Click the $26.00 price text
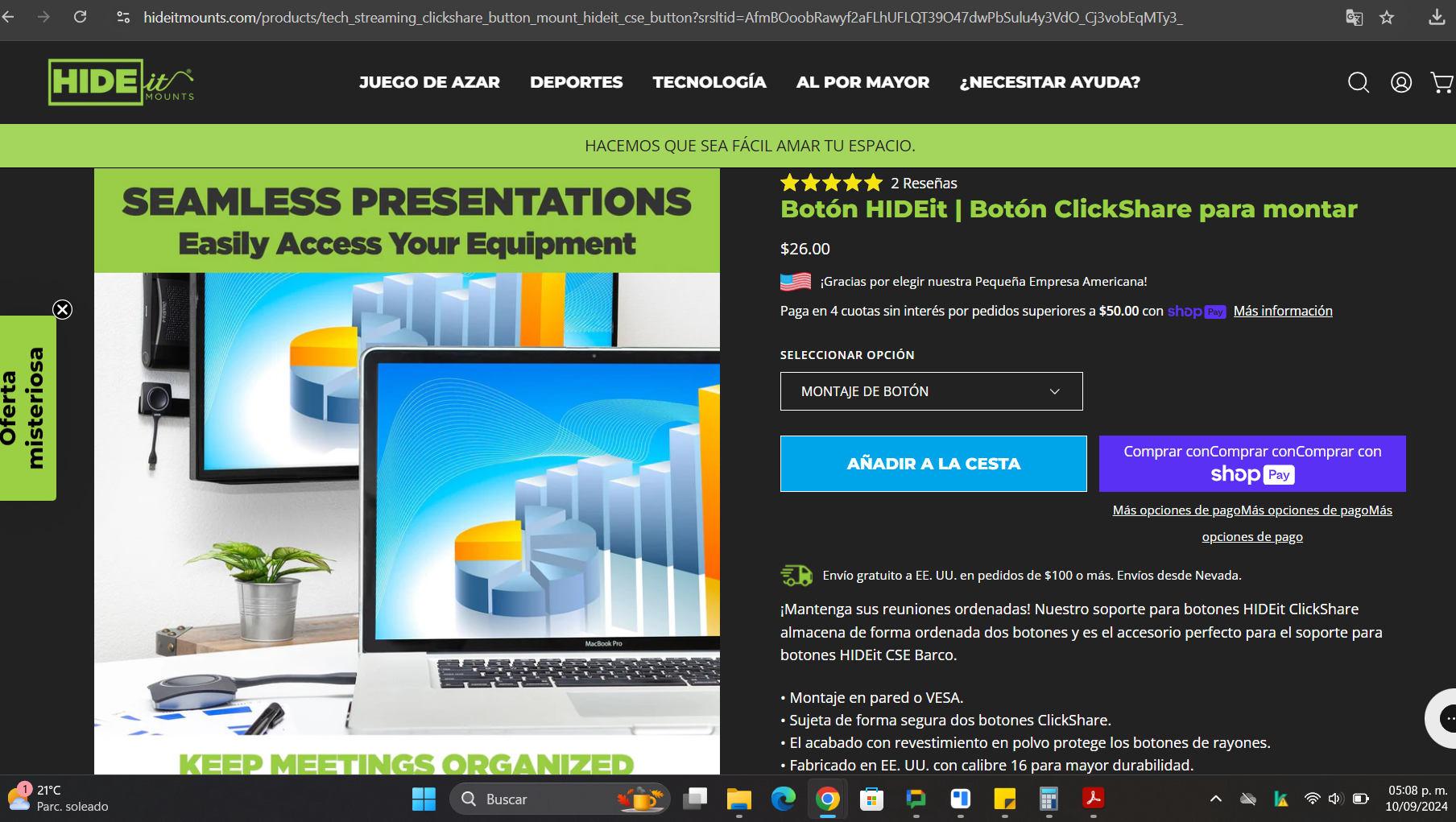 pos(805,249)
